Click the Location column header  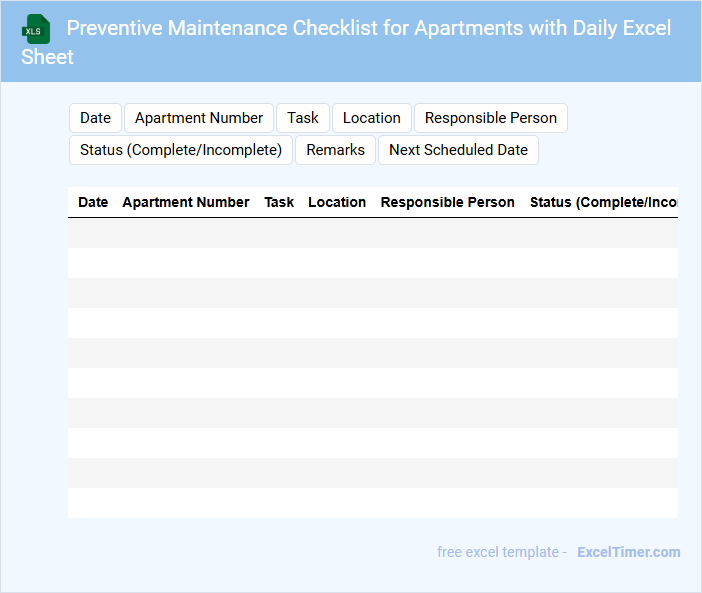pos(337,202)
